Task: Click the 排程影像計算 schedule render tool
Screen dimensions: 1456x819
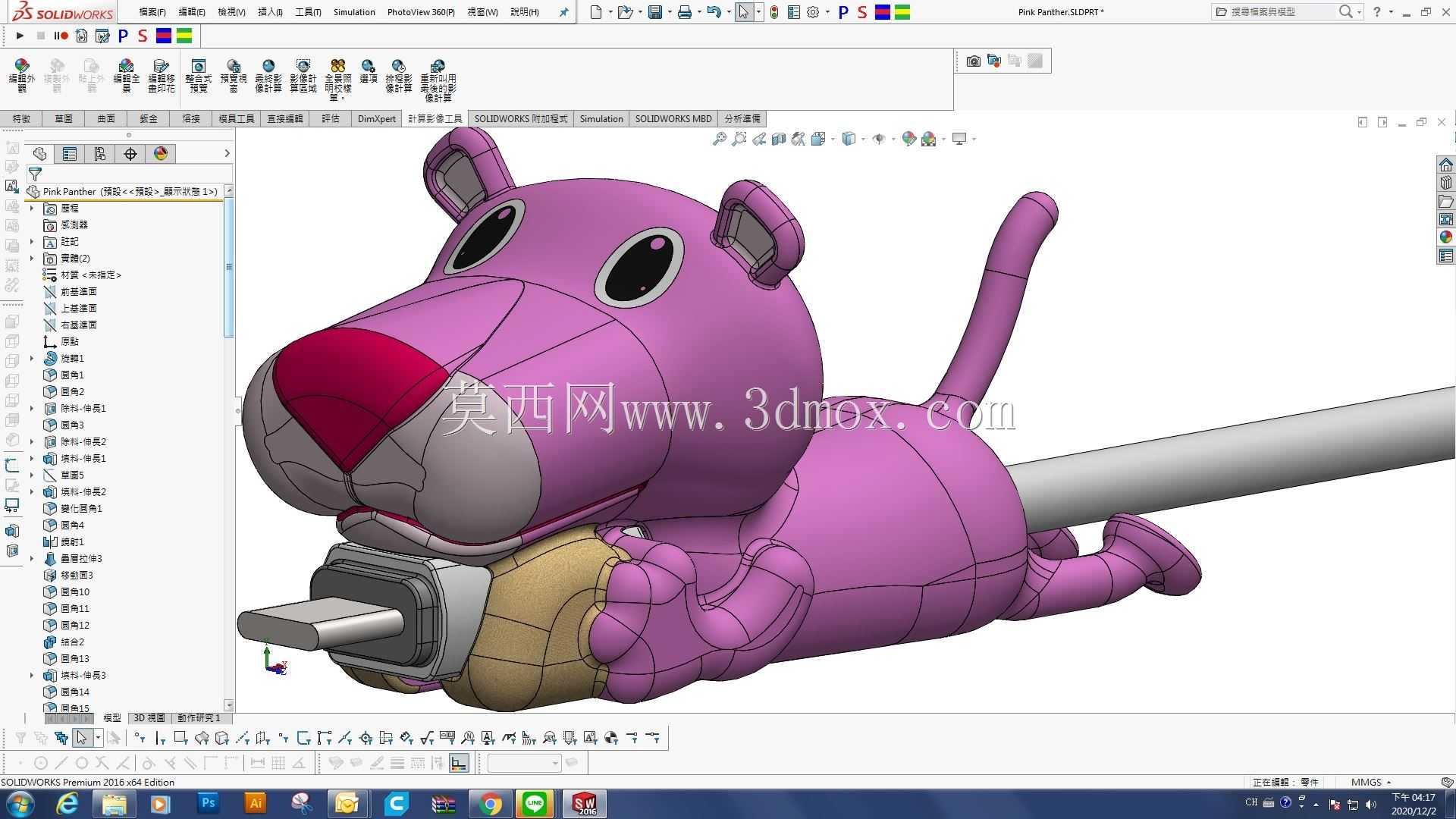Action: coord(398,76)
